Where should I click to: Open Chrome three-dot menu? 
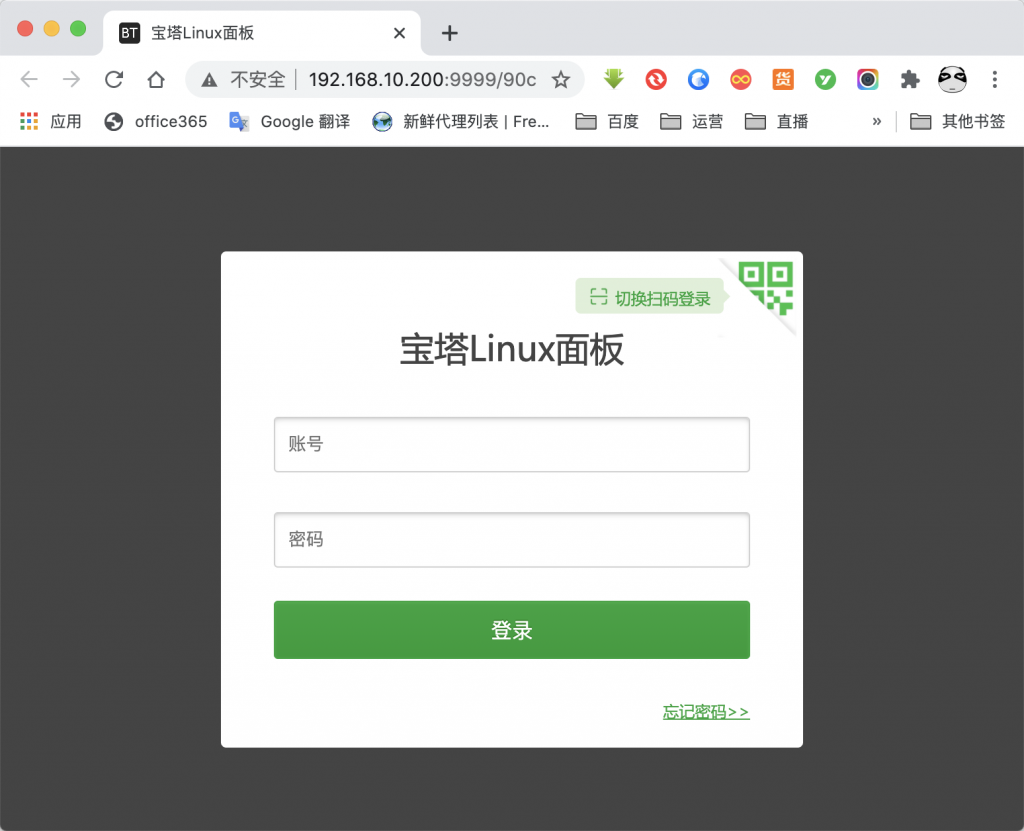click(995, 80)
